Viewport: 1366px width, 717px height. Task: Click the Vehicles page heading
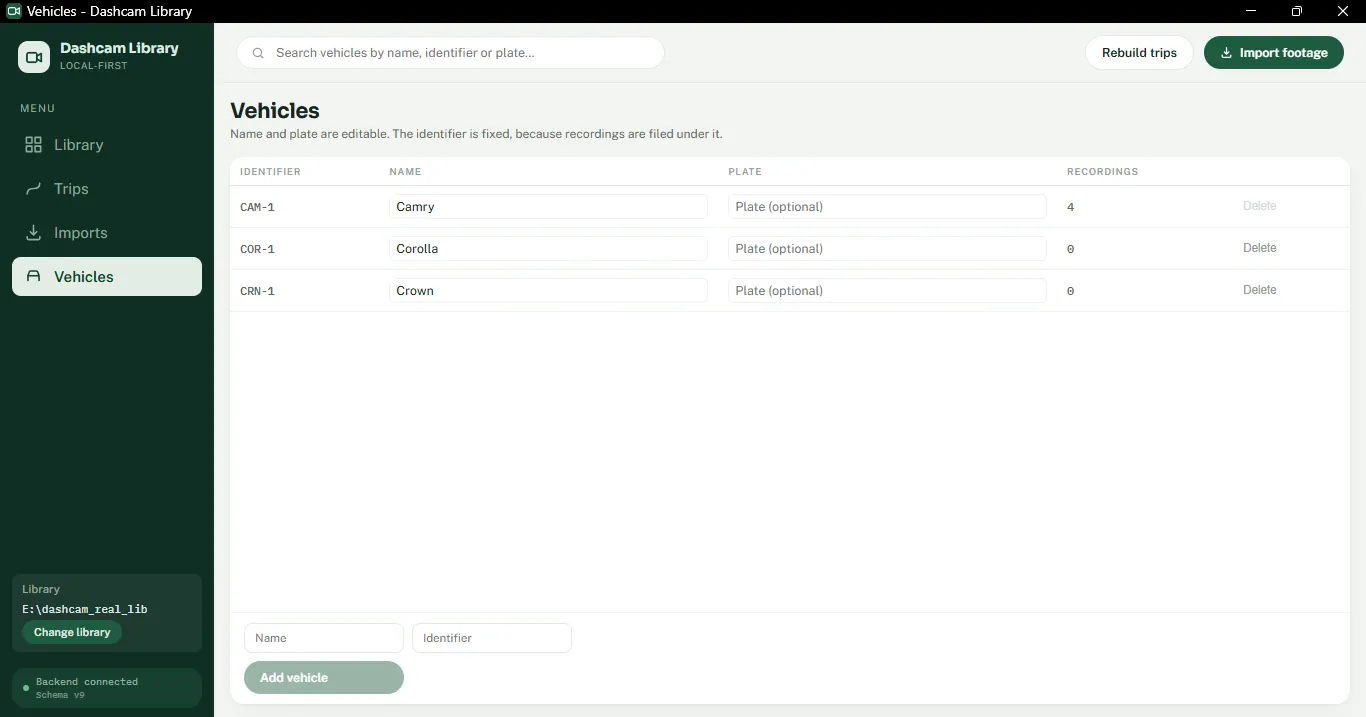(x=275, y=111)
